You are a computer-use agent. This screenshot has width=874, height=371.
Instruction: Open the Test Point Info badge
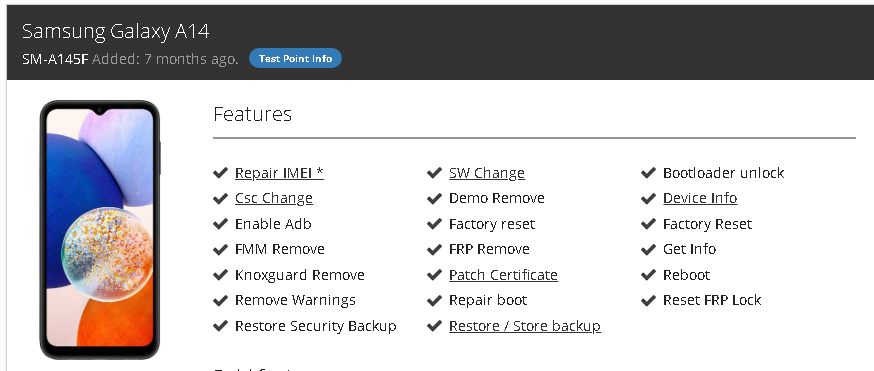click(295, 58)
